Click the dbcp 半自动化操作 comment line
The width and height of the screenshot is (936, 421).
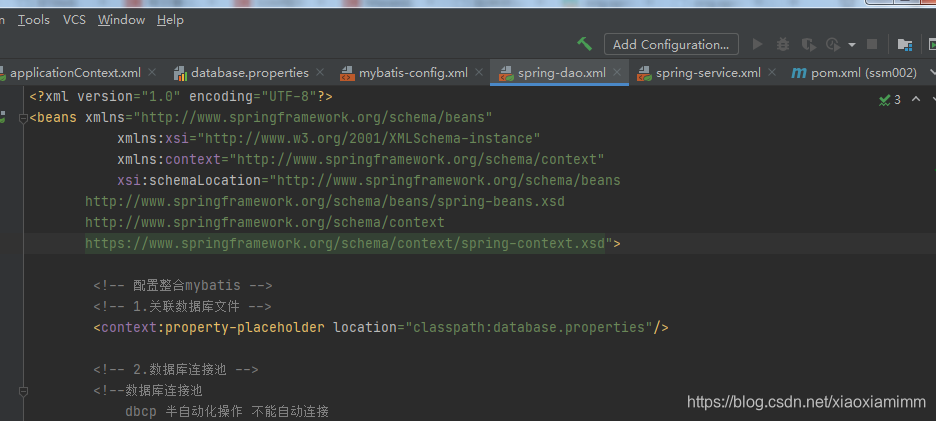click(227, 411)
